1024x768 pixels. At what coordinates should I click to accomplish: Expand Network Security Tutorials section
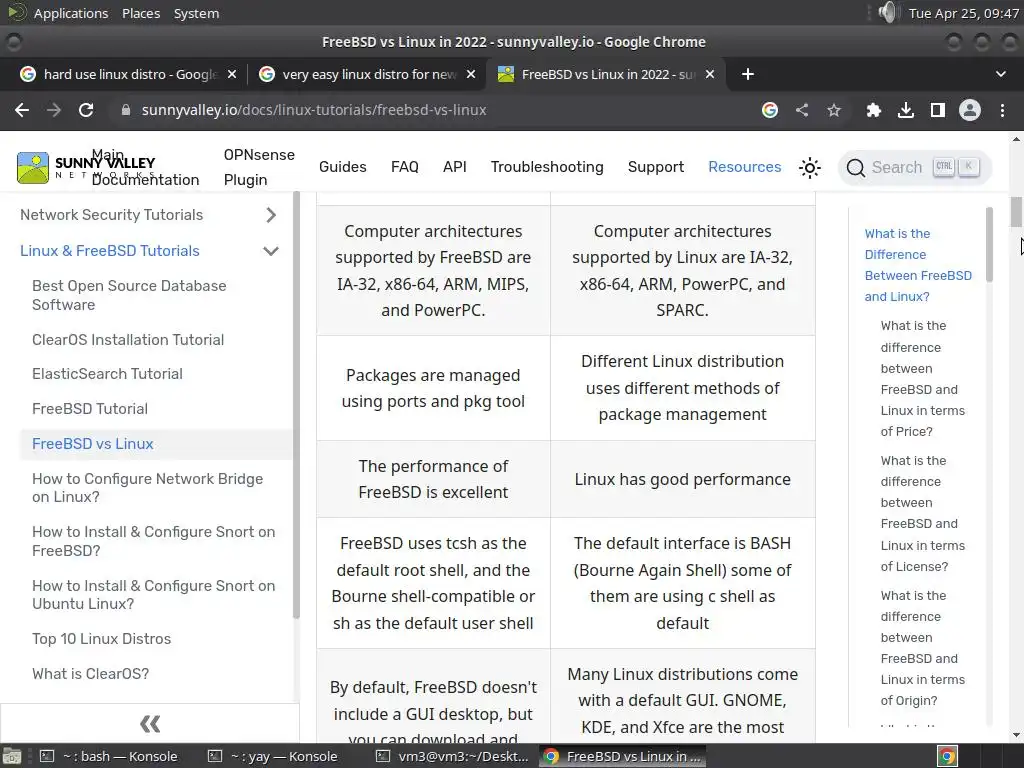point(271,215)
